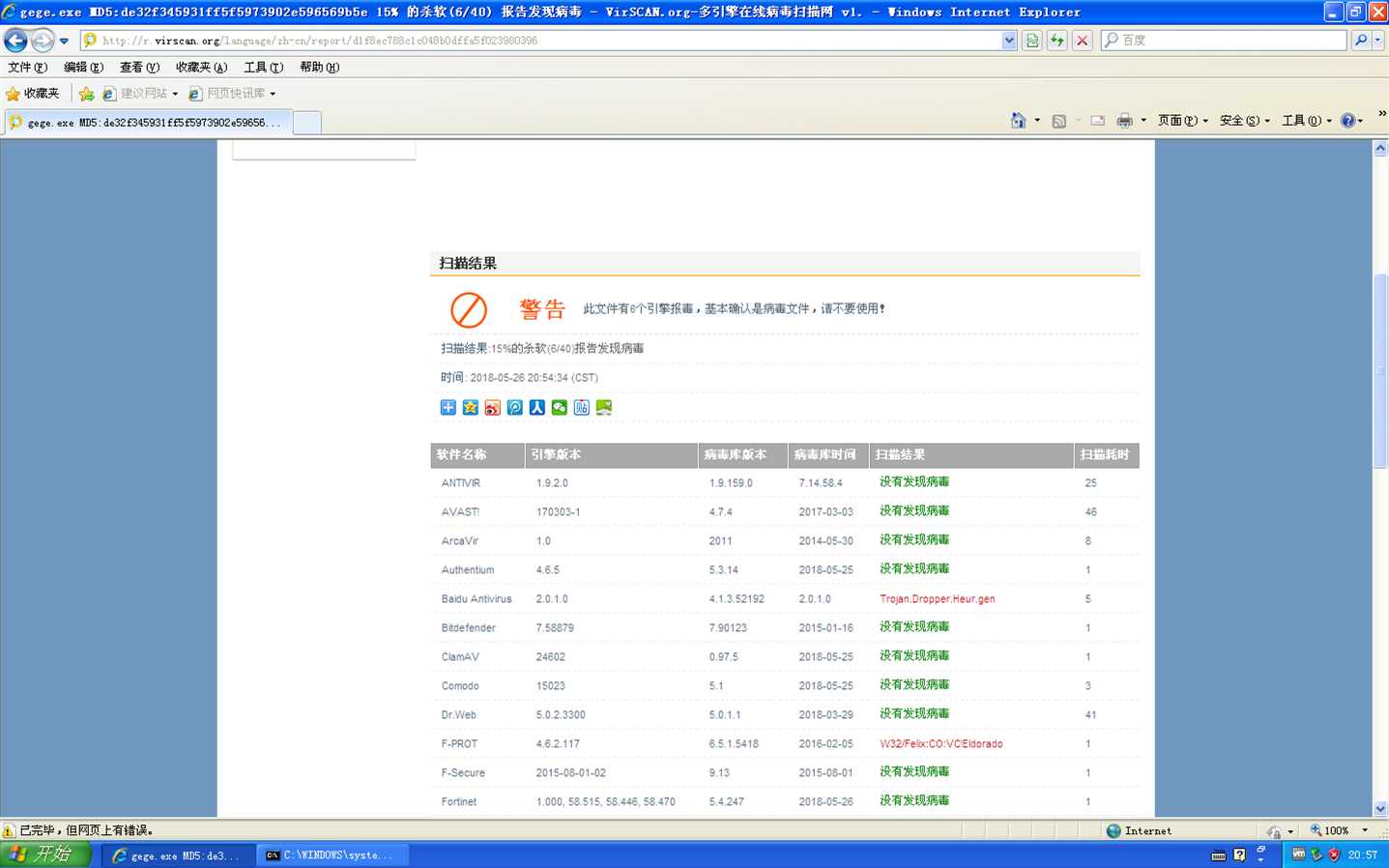Open the 安全(S) command bar menu
1389x868 pixels.
1244,121
